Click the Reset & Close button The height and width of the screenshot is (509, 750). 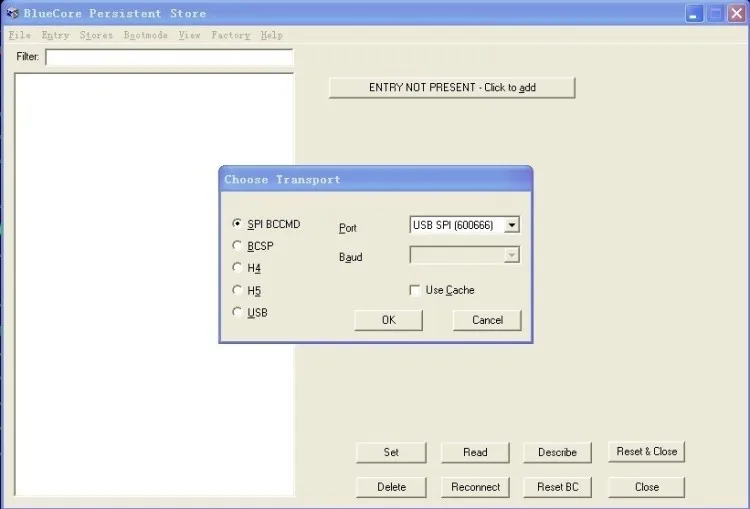[647, 452]
